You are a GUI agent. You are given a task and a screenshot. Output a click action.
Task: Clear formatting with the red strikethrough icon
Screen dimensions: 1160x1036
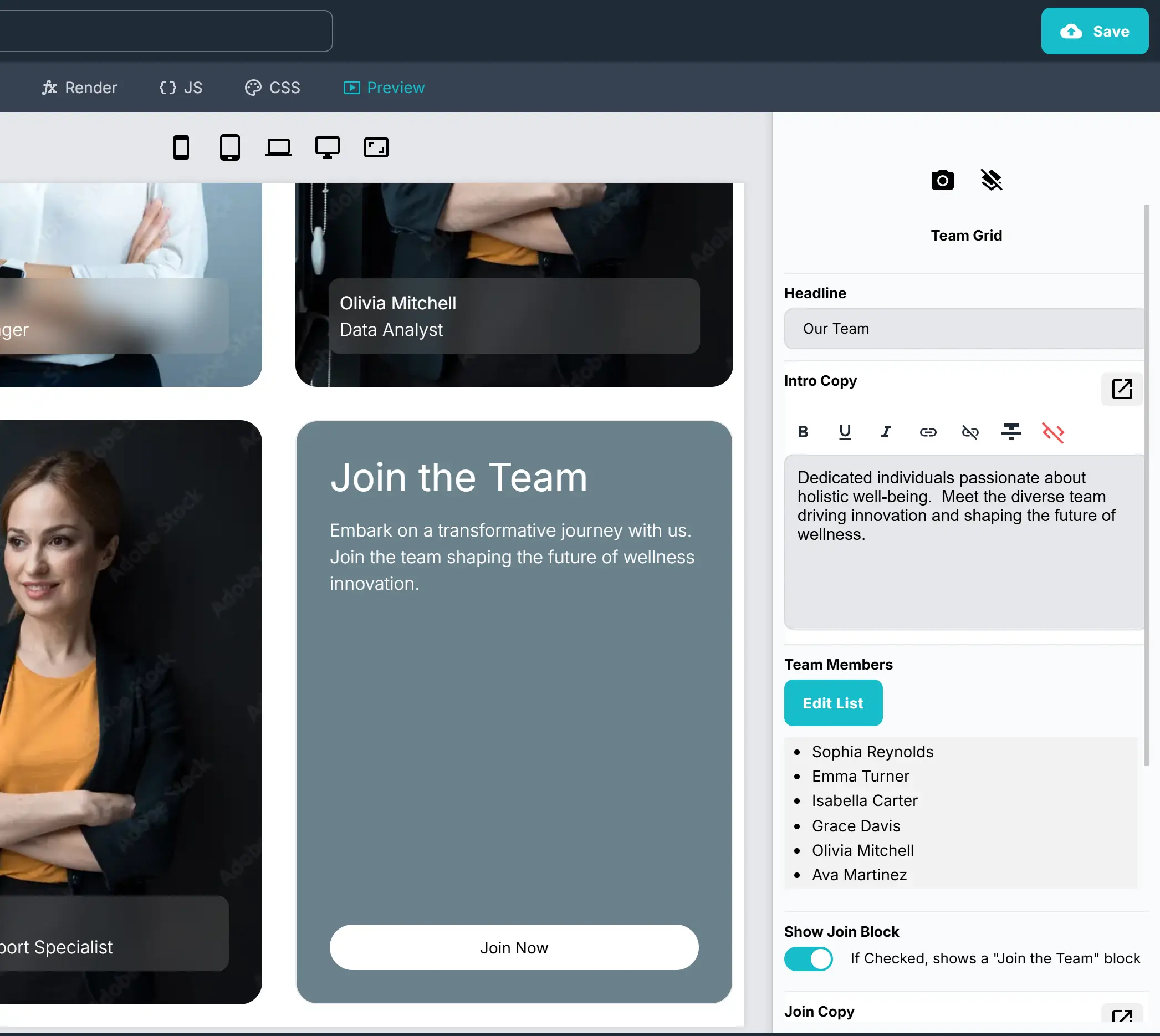(x=1054, y=432)
